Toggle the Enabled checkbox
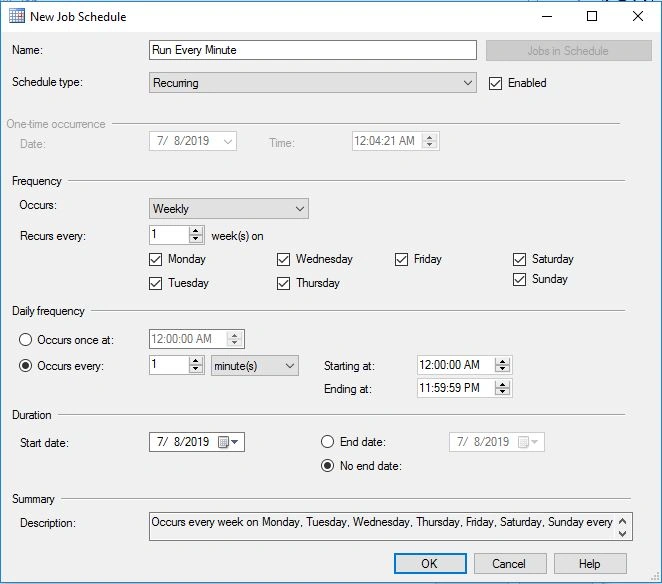Image resolution: width=662 pixels, height=584 pixels. pos(495,83)
